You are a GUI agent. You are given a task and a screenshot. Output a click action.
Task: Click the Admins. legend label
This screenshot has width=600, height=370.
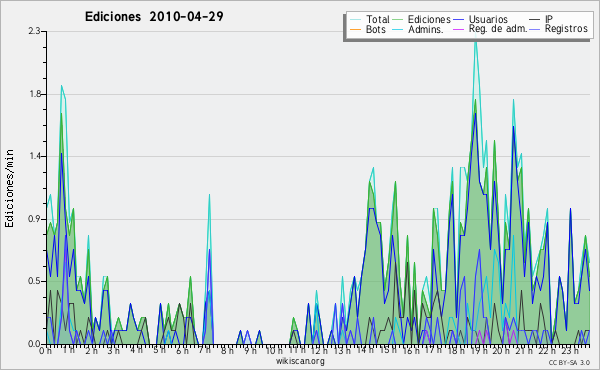tap(426, 29)
